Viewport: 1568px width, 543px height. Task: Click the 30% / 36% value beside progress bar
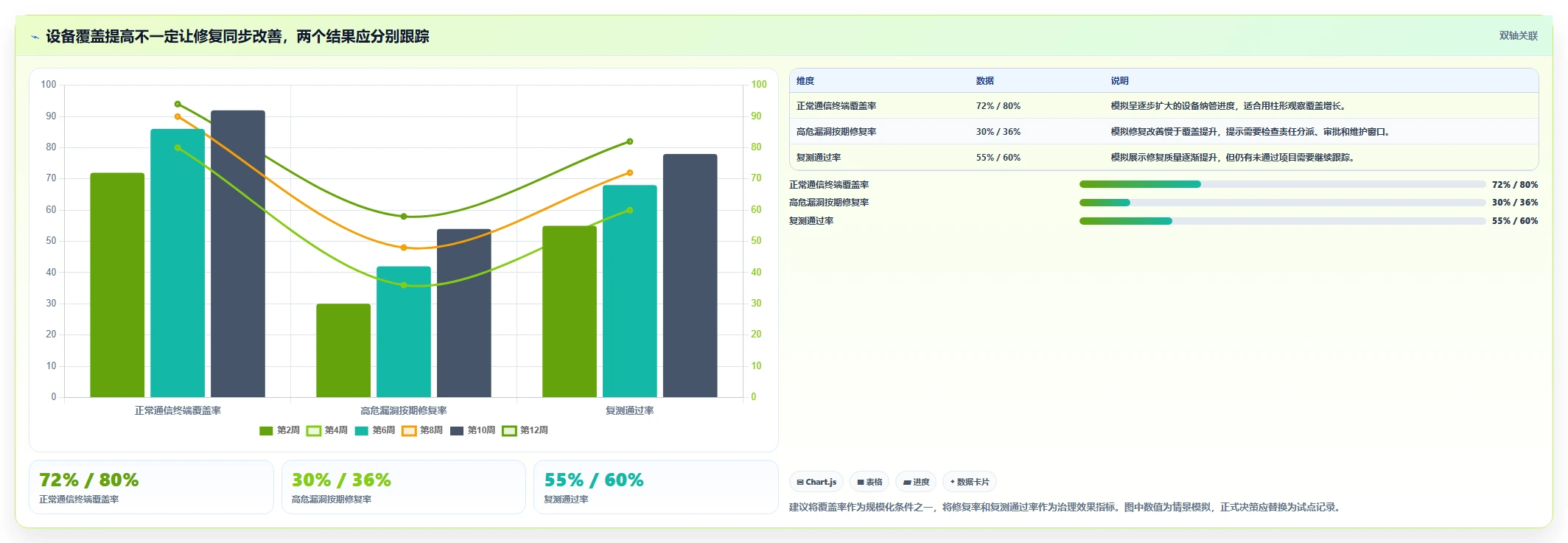1515,203
